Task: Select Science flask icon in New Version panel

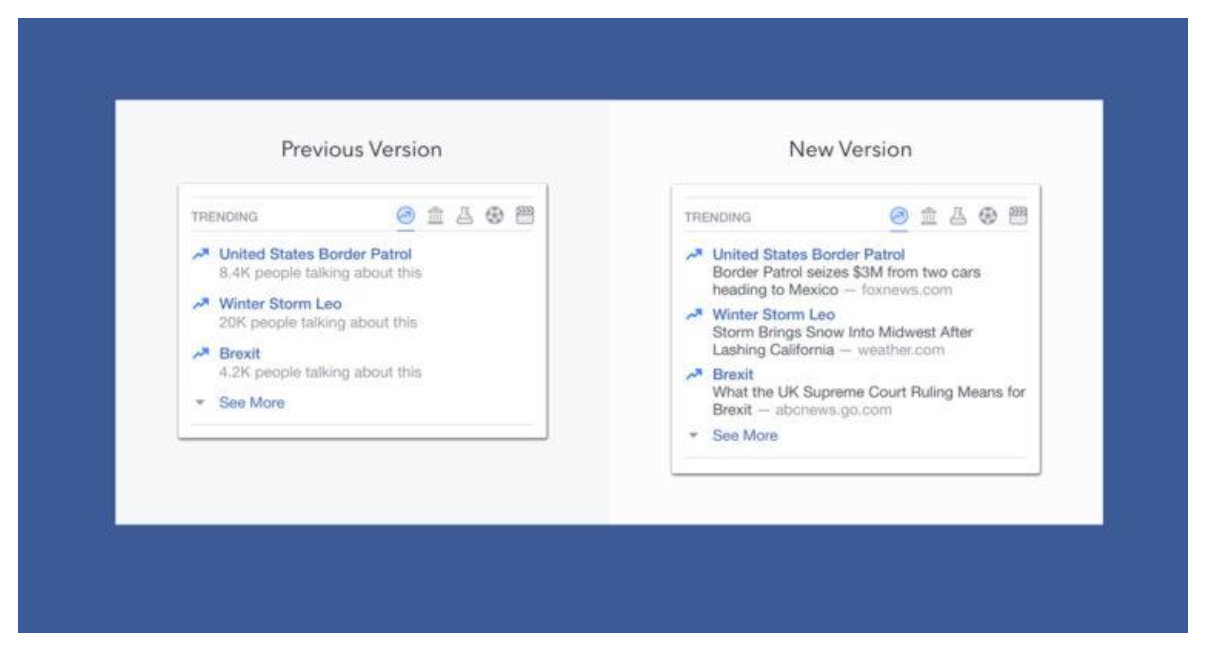Action: coord(958,216)
